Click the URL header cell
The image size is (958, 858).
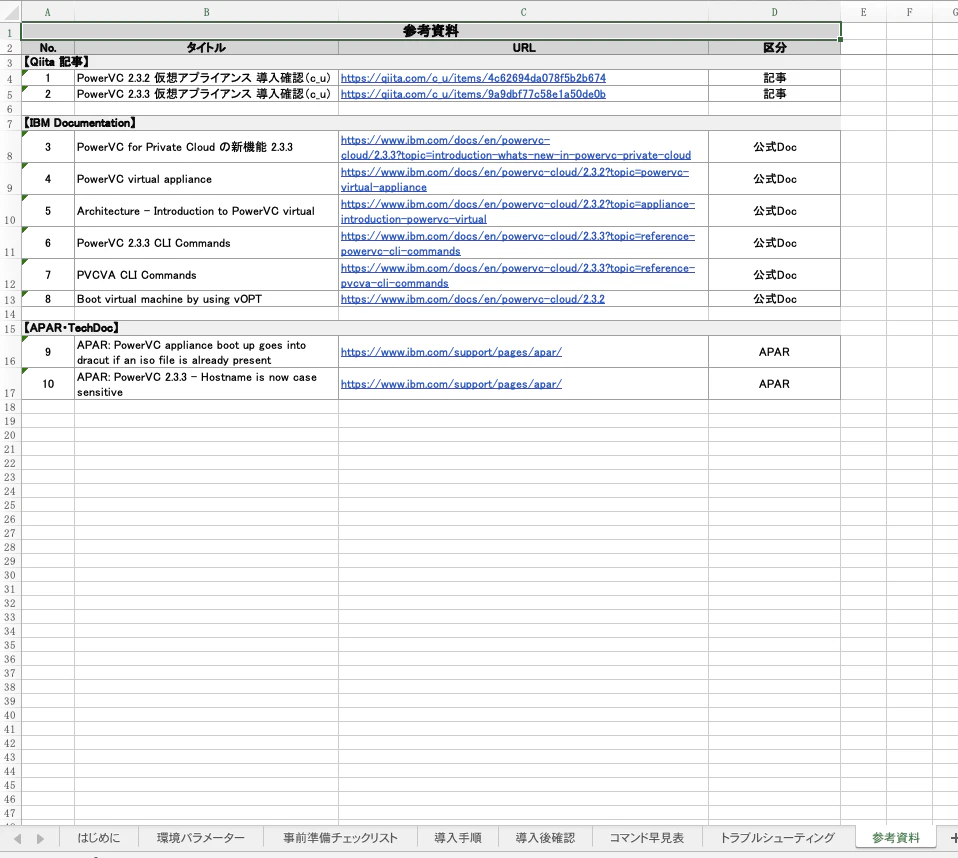tap(524, 48)
